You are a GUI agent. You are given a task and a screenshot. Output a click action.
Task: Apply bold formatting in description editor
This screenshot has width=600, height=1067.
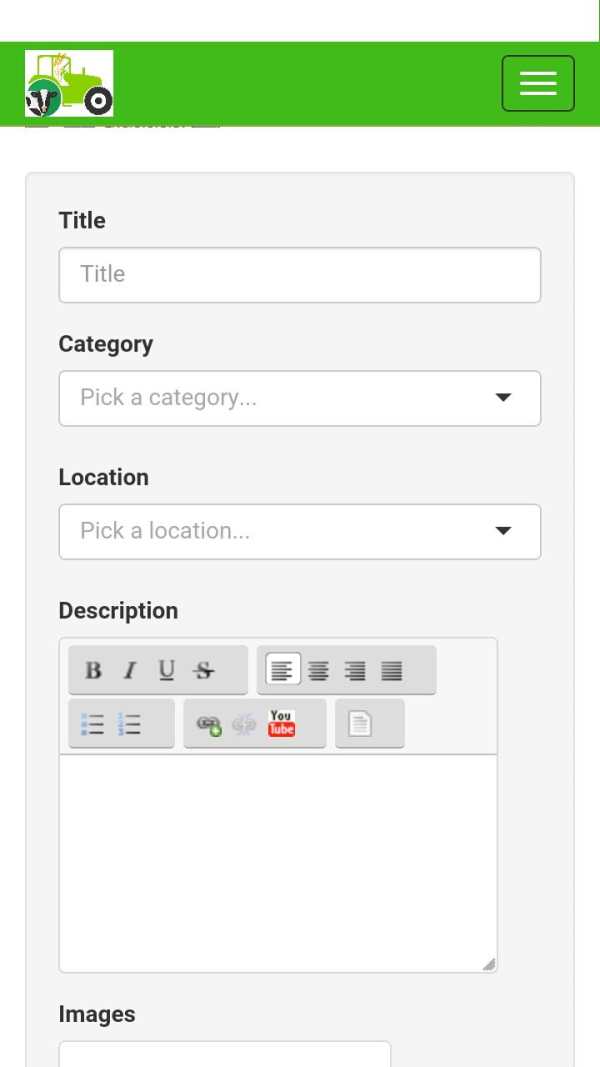pos(93,670)
